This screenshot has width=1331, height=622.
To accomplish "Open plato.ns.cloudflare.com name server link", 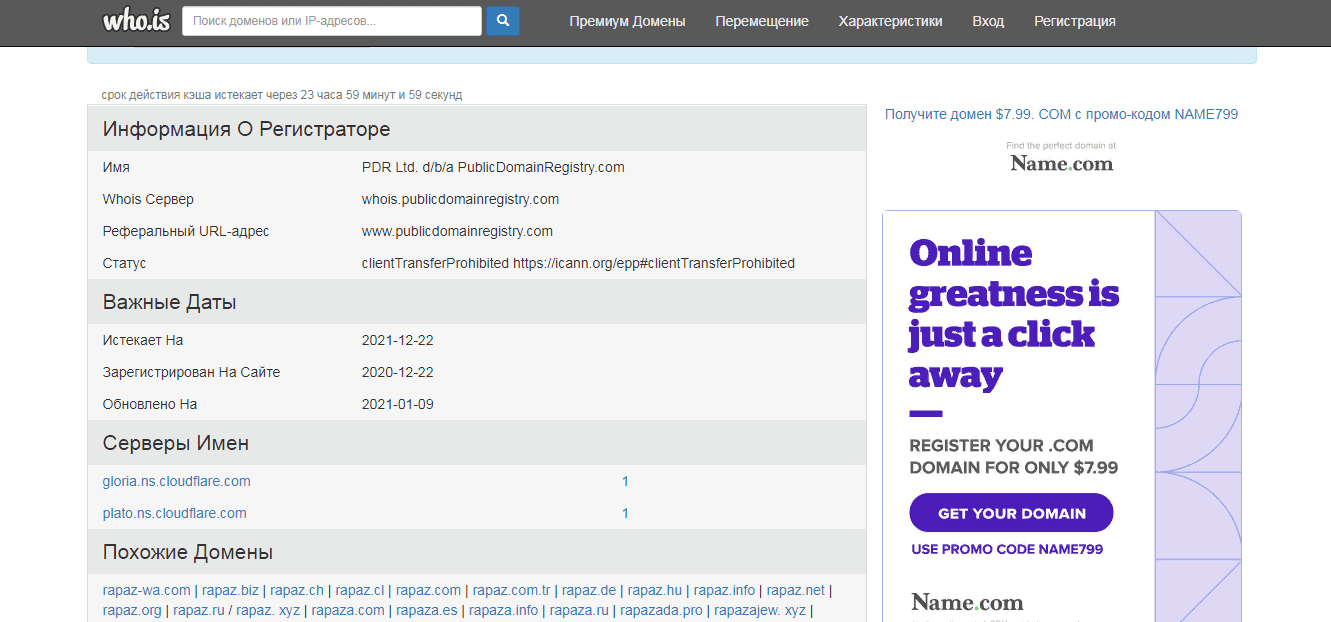I will tap(174, 513).
